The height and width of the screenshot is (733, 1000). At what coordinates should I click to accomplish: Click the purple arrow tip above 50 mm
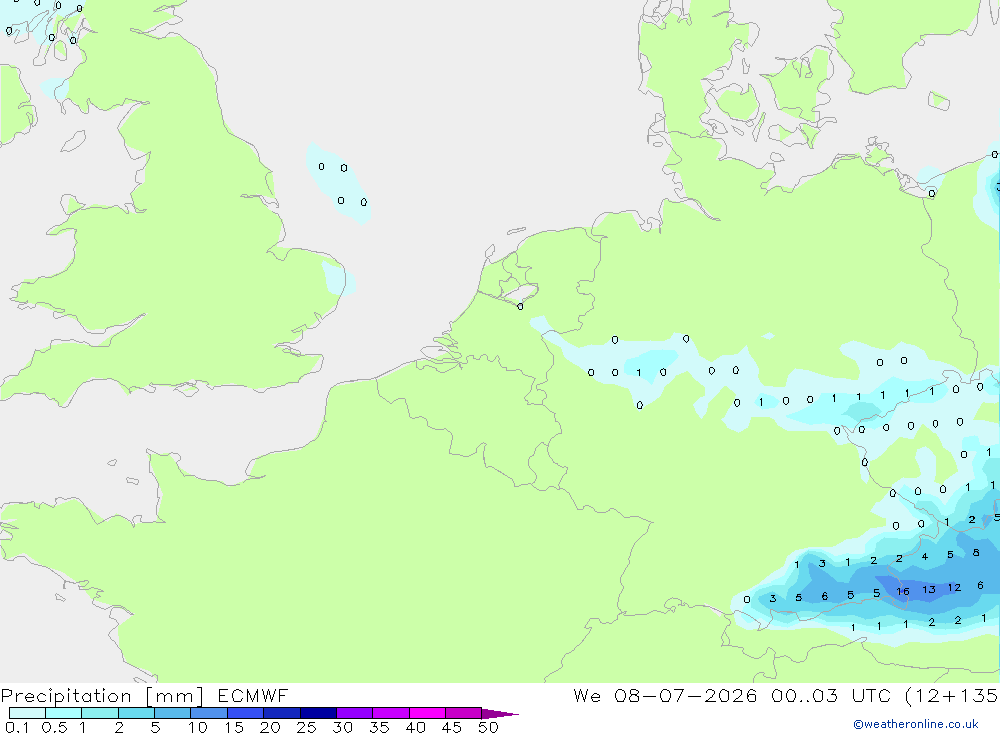click(x=499, y=713)
